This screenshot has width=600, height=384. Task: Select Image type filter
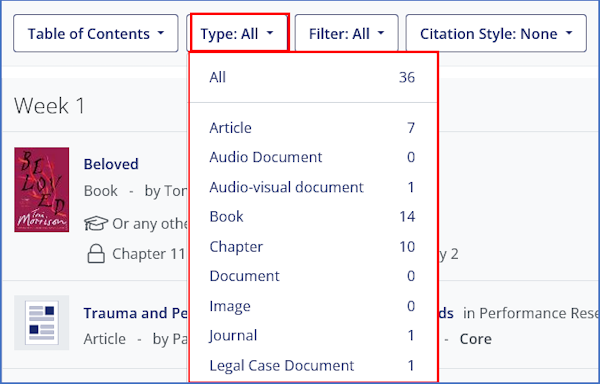point(312,306)
